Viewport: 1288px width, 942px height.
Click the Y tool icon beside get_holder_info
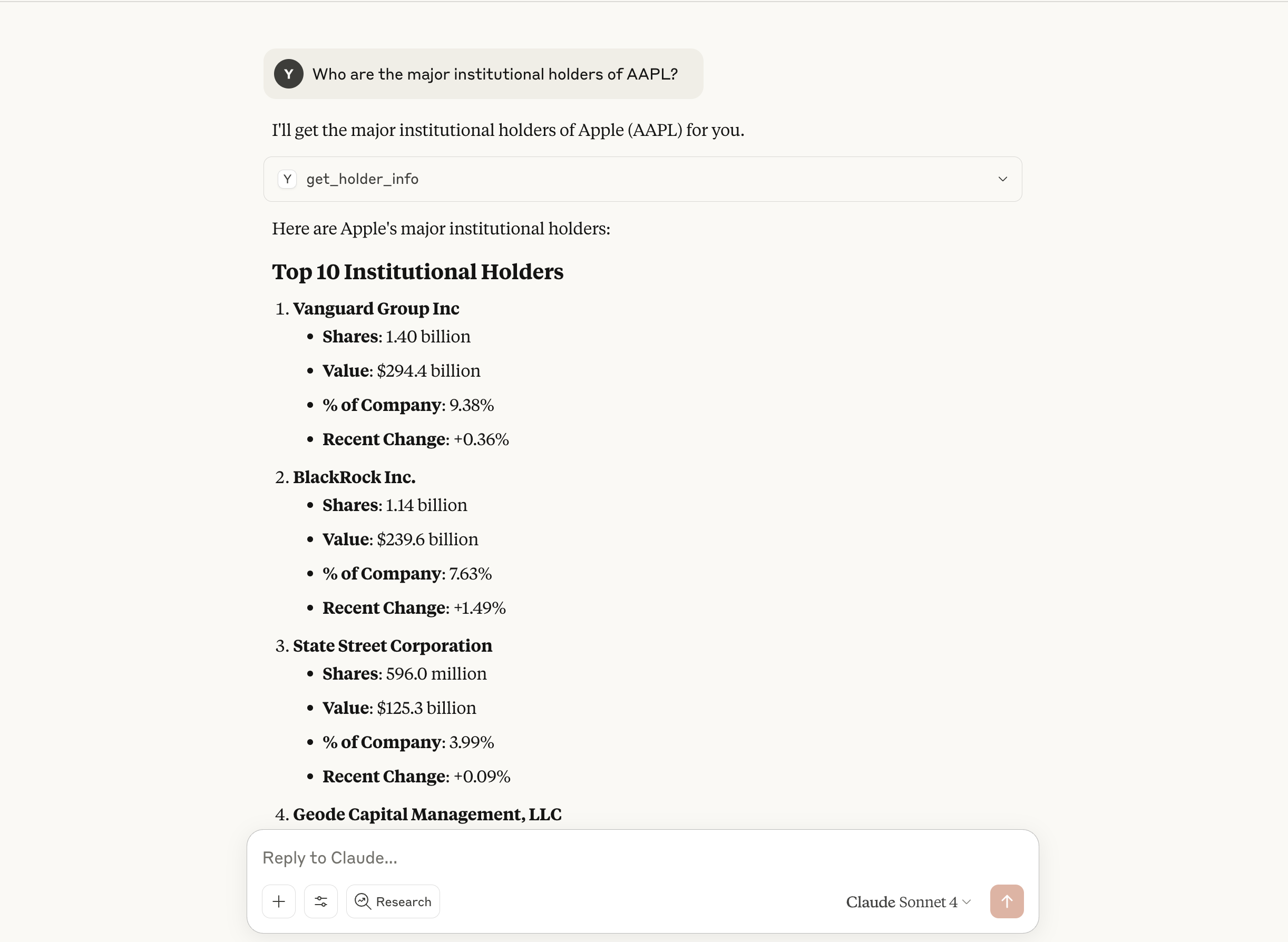coord(288,179)
